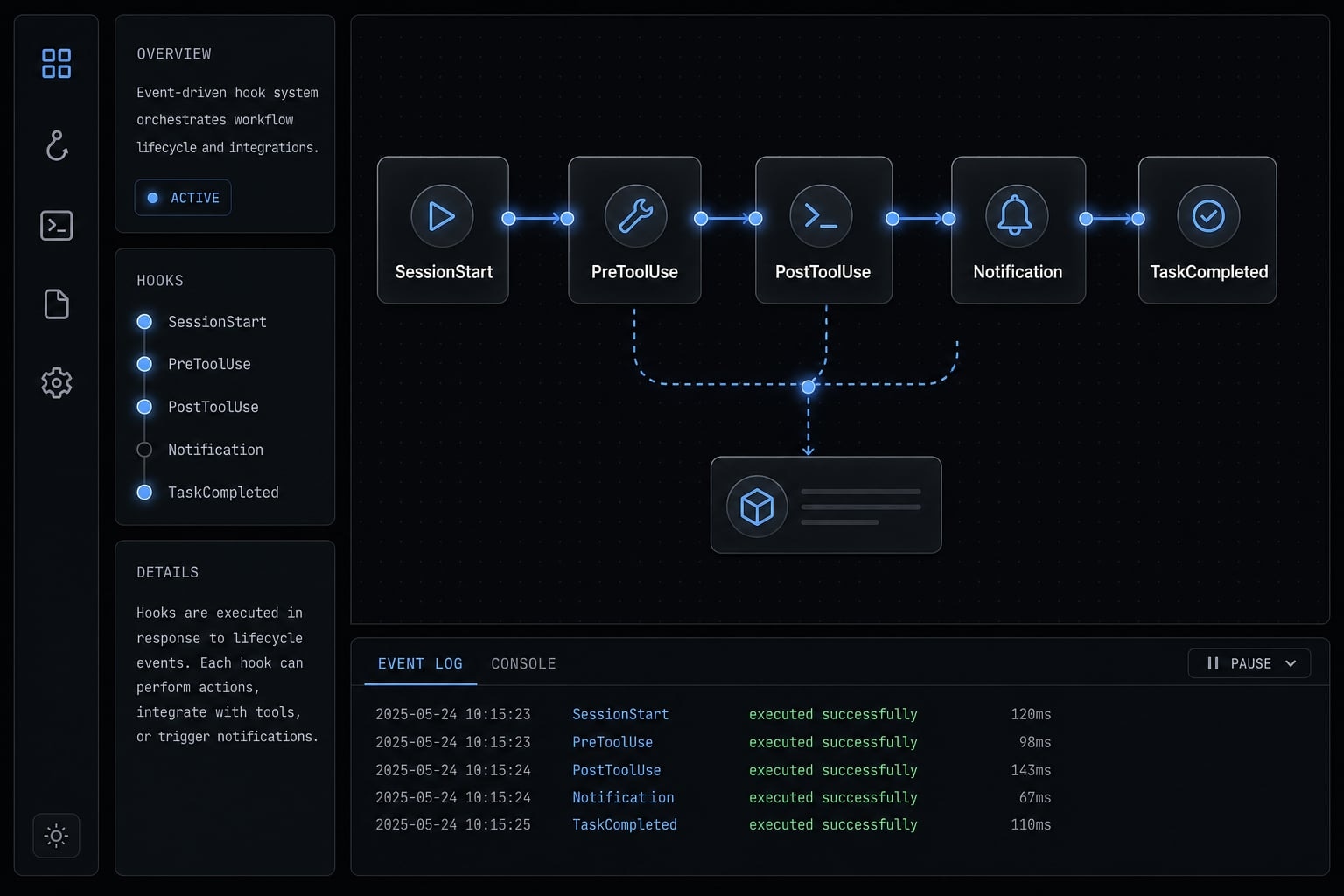
Task: Open the hooks icon in sidebar
Action: coord(56,145)
